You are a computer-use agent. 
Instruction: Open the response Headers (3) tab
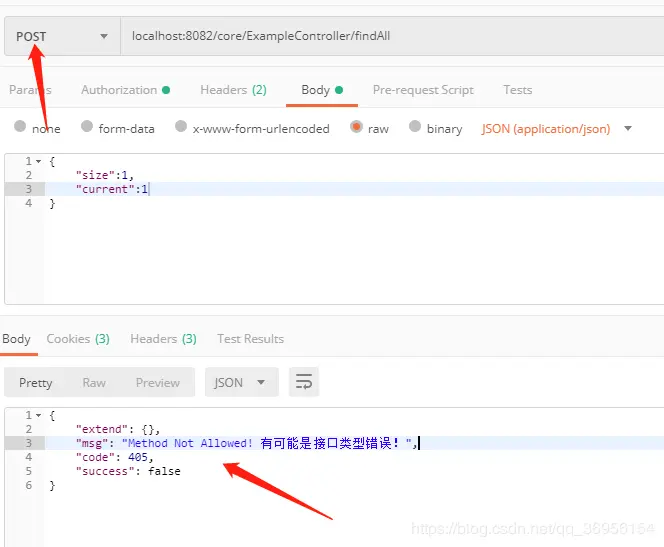pos(163,339)
